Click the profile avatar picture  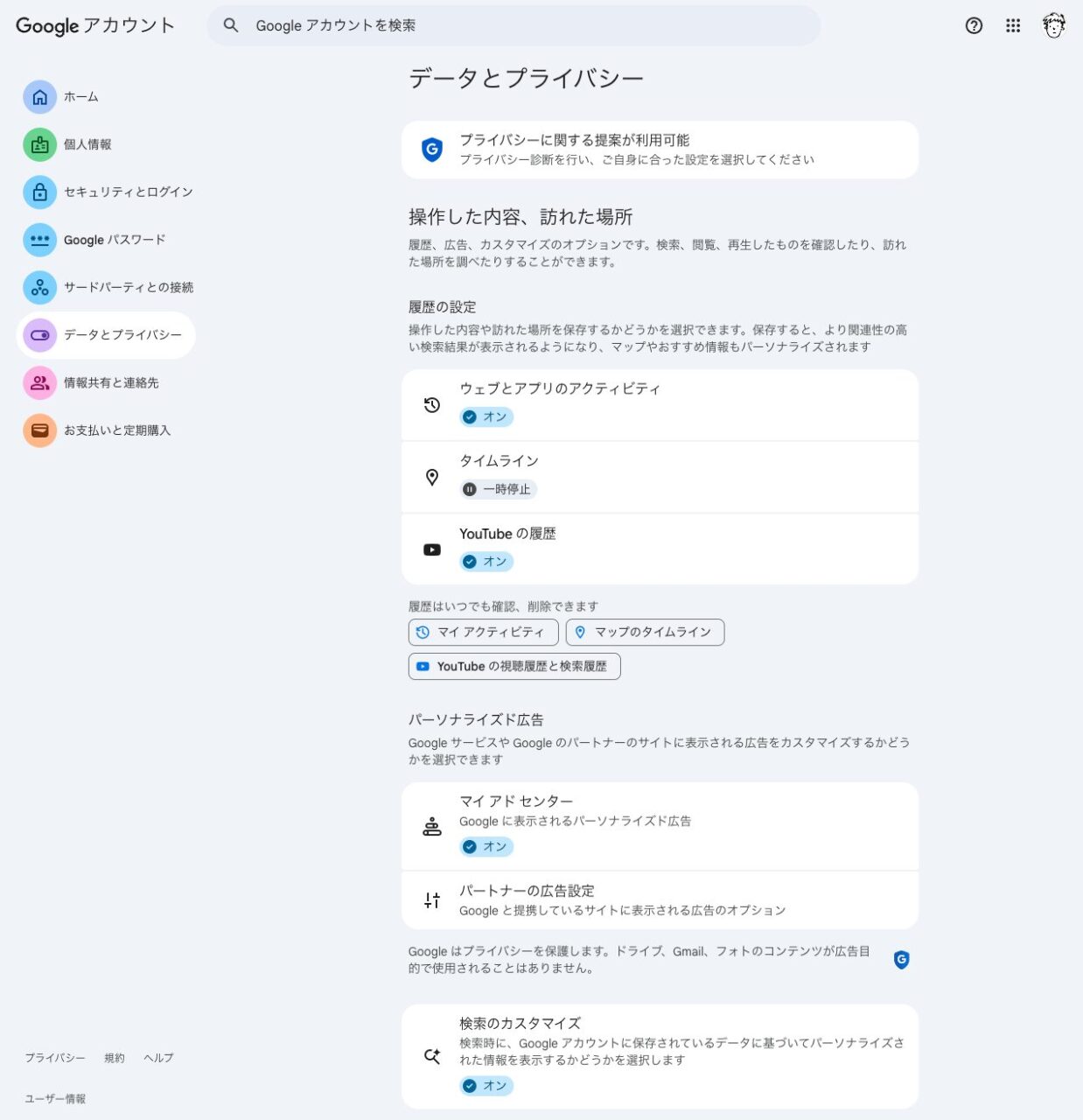(1054, 26)
